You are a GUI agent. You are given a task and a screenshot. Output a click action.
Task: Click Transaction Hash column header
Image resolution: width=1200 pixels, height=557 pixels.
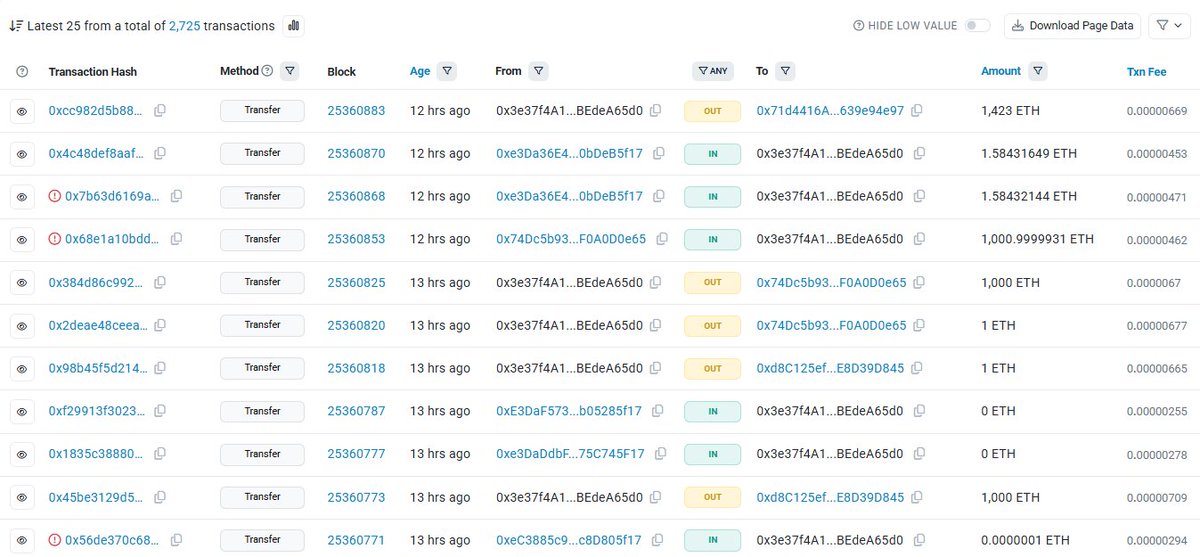coord(93,72)
